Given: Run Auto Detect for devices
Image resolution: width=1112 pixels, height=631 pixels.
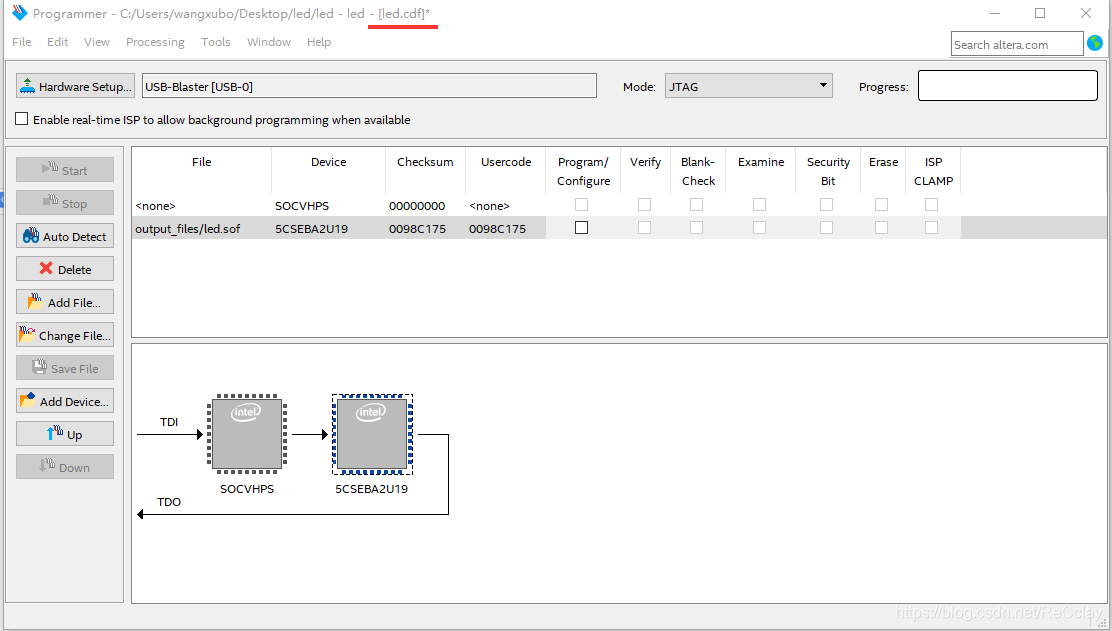Looking at the screenshot, I should [x=65, y=236].
